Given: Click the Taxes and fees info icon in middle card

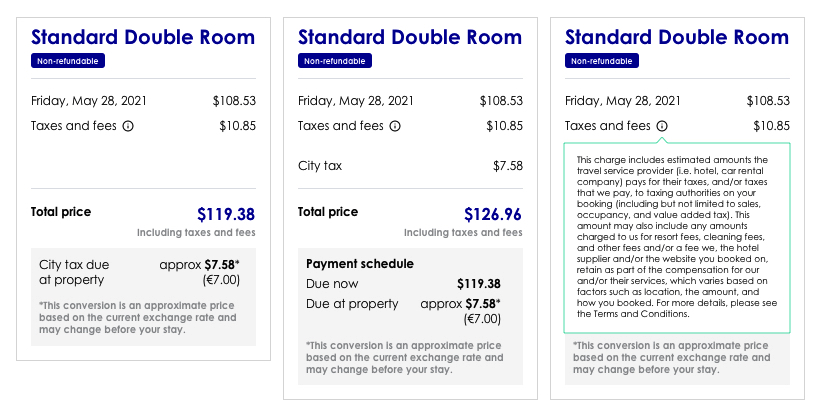Looking at the screenshot, I should [395, 126].
